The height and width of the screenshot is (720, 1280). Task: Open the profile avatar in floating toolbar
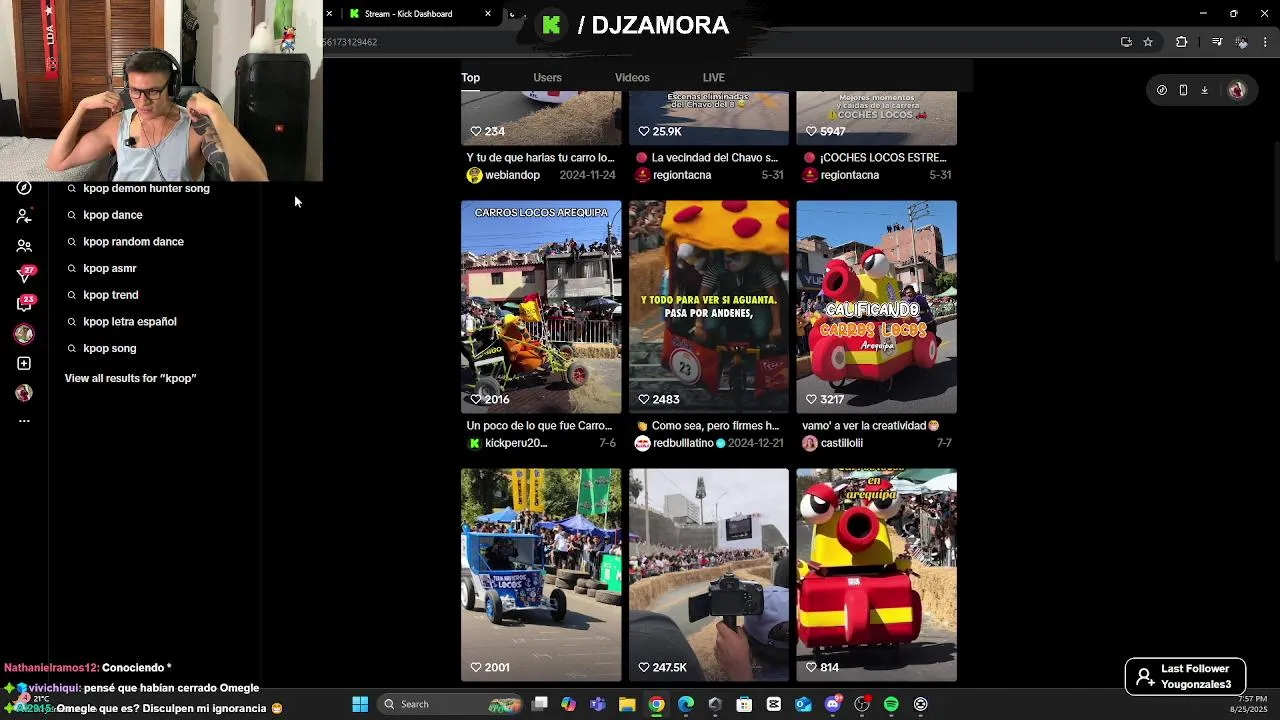point(1237,90)
